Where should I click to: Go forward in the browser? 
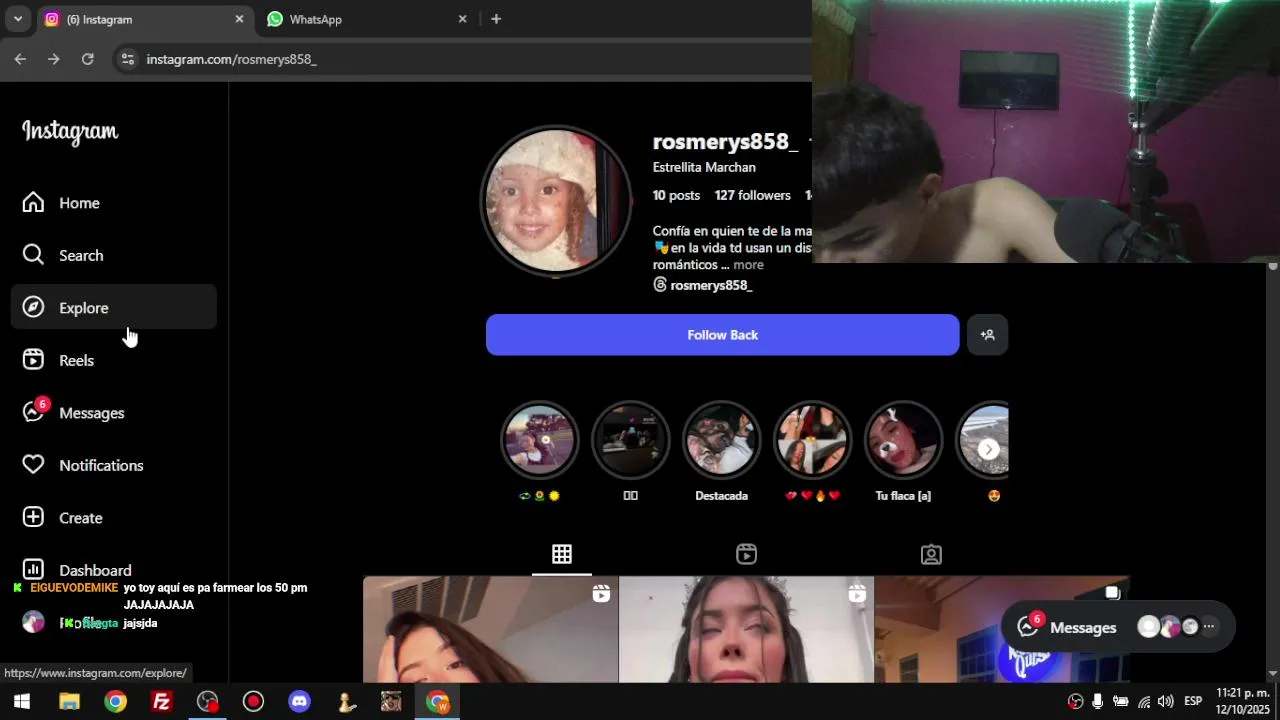coord(54,59)
